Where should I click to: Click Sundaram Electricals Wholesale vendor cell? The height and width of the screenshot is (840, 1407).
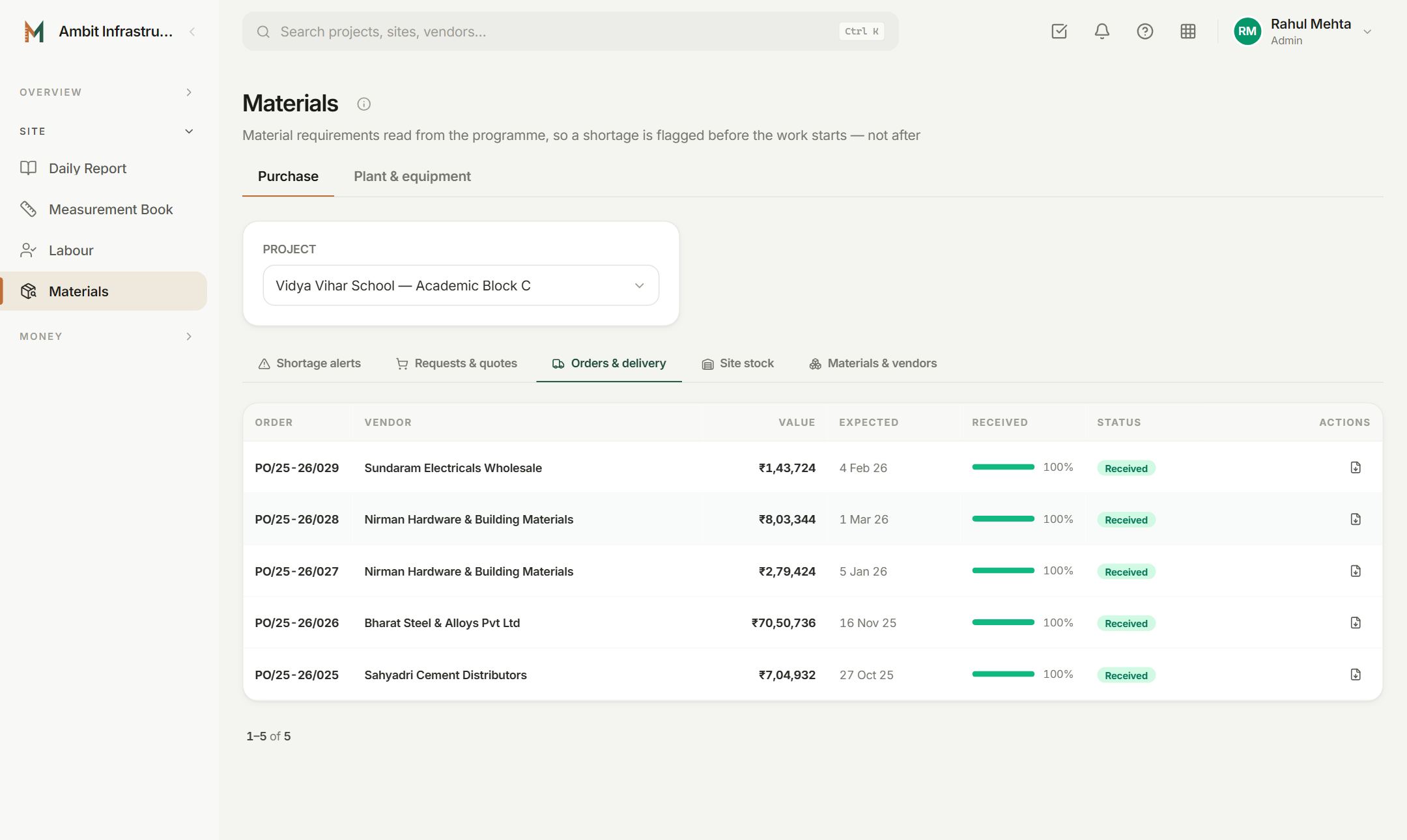pyautogui.click(x=453, y=468)
